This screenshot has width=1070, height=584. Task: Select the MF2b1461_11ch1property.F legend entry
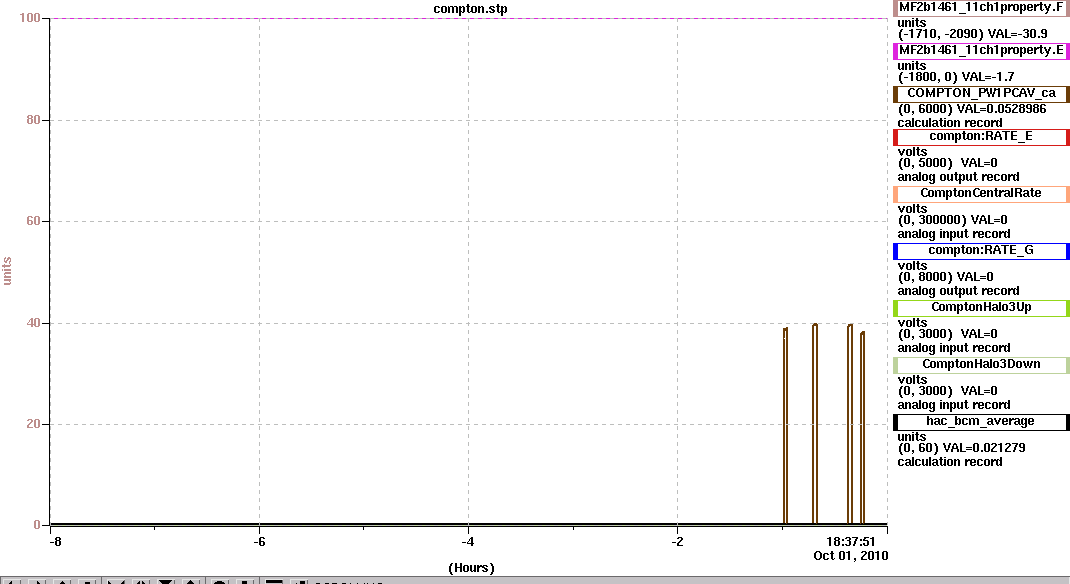[x=981, y=8]
